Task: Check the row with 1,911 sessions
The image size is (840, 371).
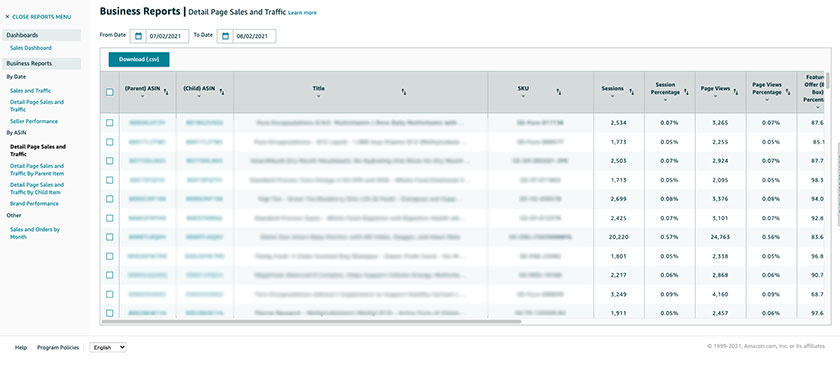Action: click(x=110, y=313)
